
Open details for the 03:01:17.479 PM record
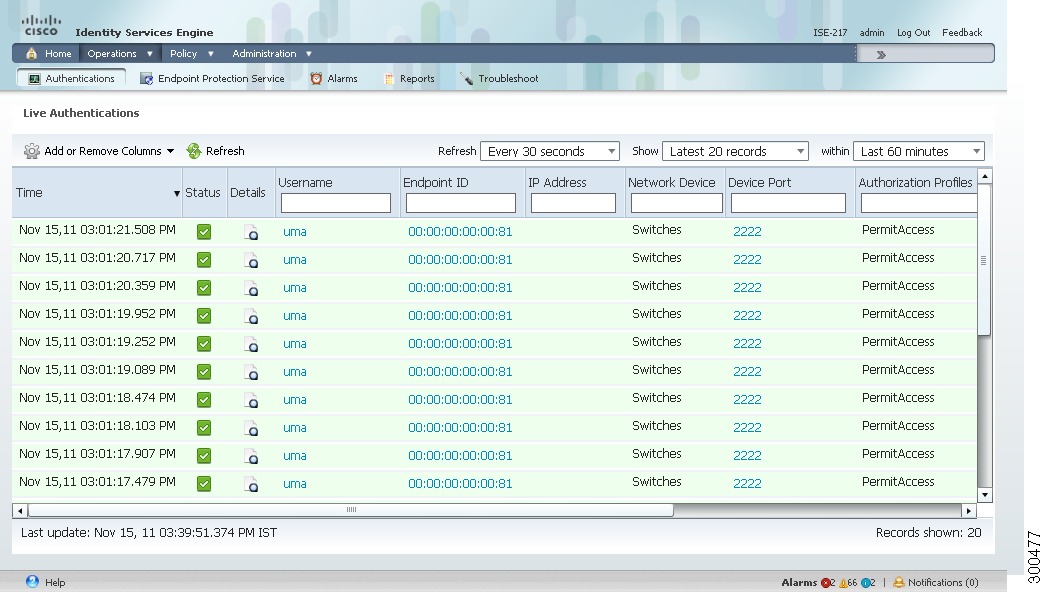251,484
